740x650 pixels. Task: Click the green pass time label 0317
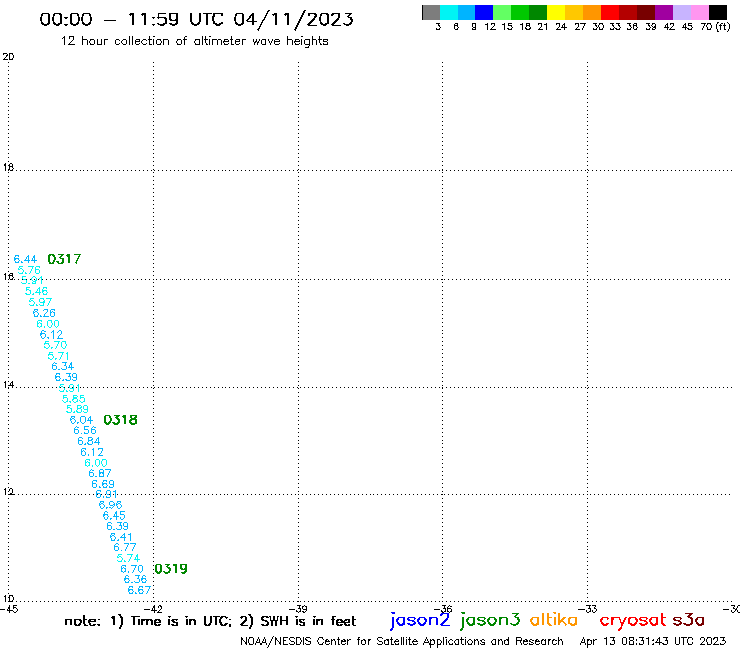pyautogui.click(x=64, y=259)
